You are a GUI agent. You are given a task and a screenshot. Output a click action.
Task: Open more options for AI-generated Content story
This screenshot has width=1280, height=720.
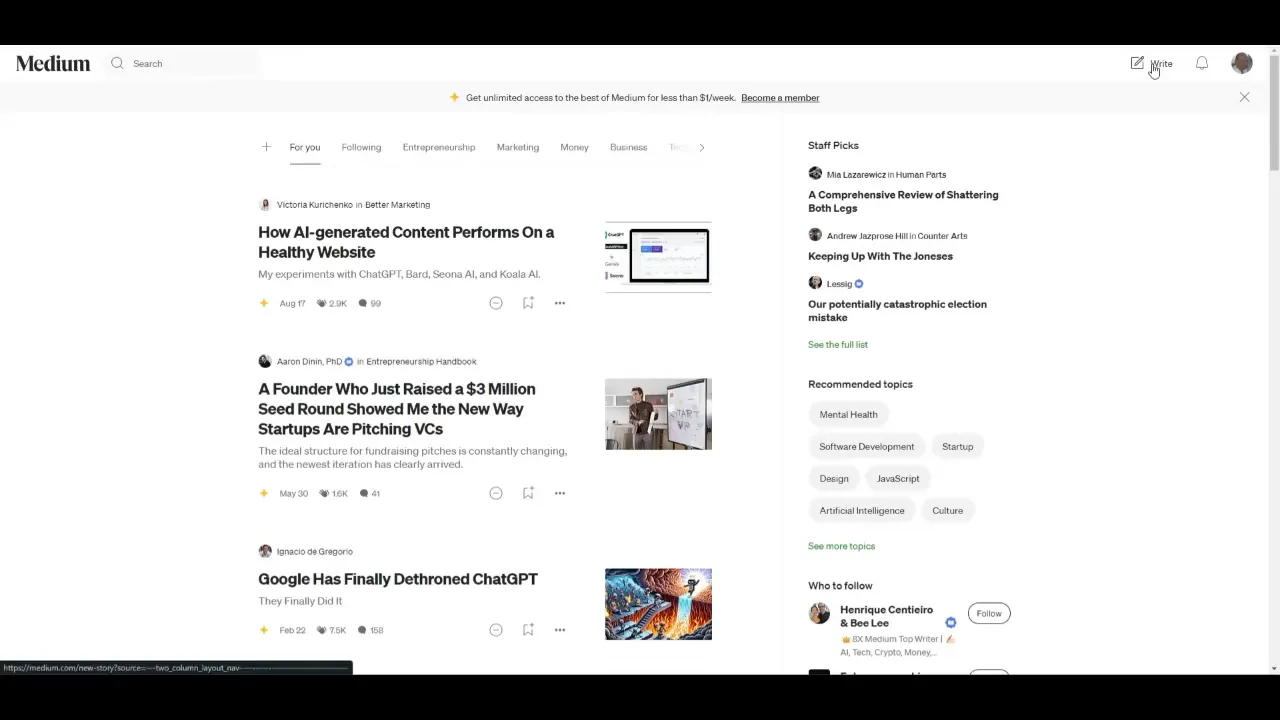(560, 303)
